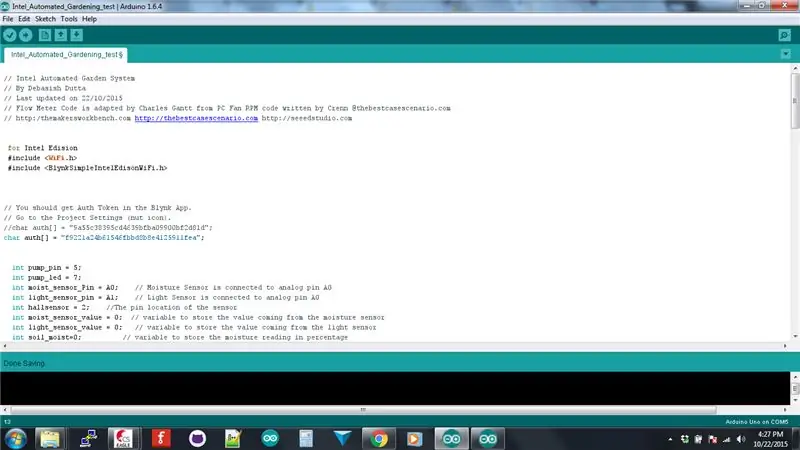The image size is (800, 450).
Task: Click the editor scroll-right arrow
Action: pyautogui.click(x=785, y=346)
